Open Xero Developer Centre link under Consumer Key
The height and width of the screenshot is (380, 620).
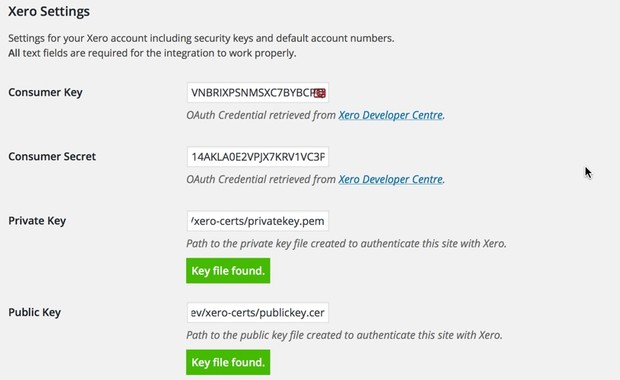pos(390,115)
